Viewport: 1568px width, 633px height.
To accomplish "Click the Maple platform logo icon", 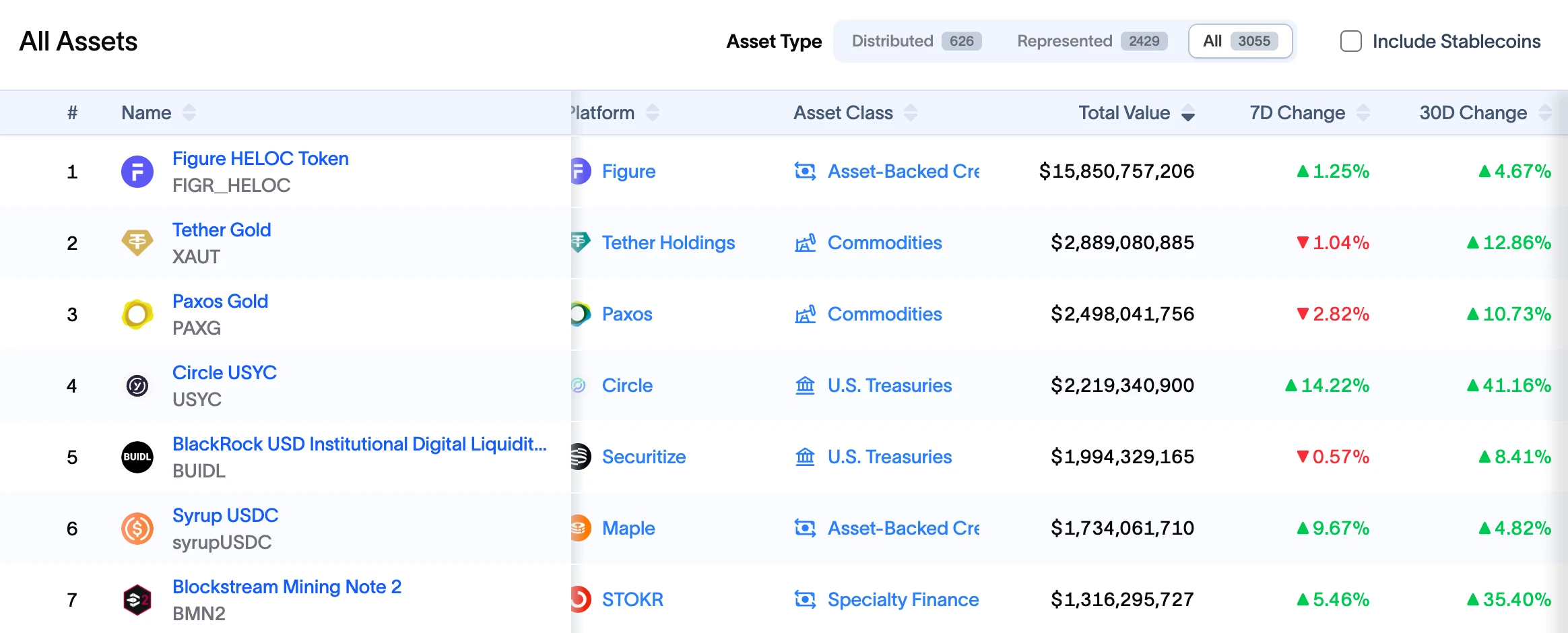I will pos(581,528).
